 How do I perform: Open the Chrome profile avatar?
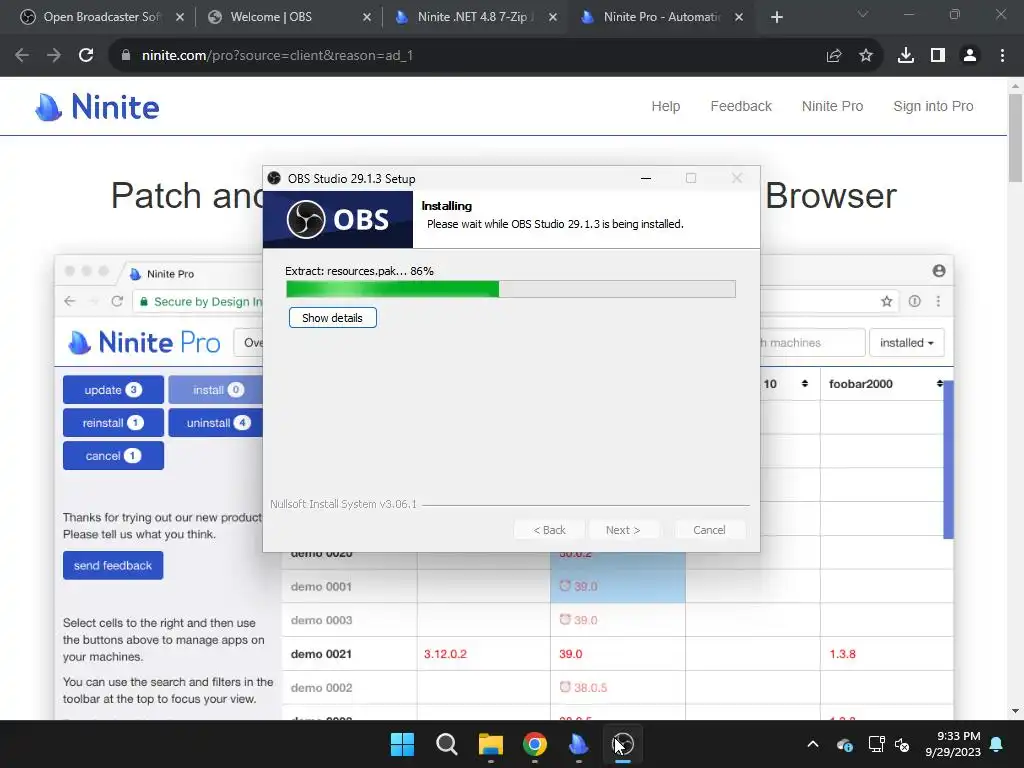pyautogui.click(x=970, y=56)
